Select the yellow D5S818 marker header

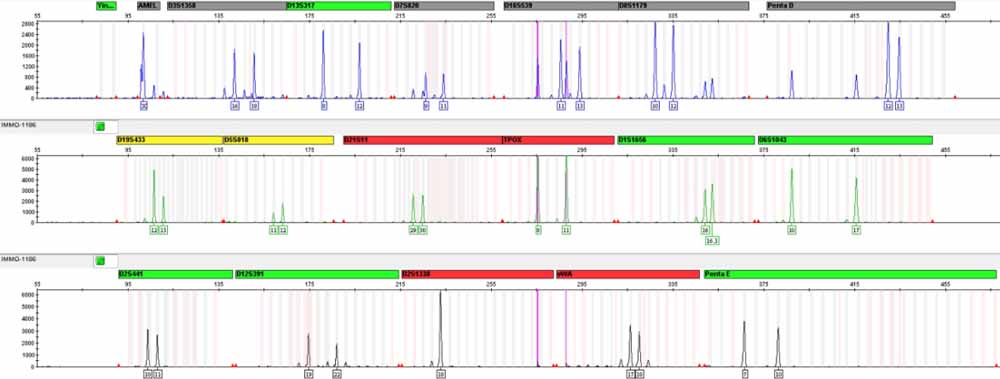click(278, 140)
